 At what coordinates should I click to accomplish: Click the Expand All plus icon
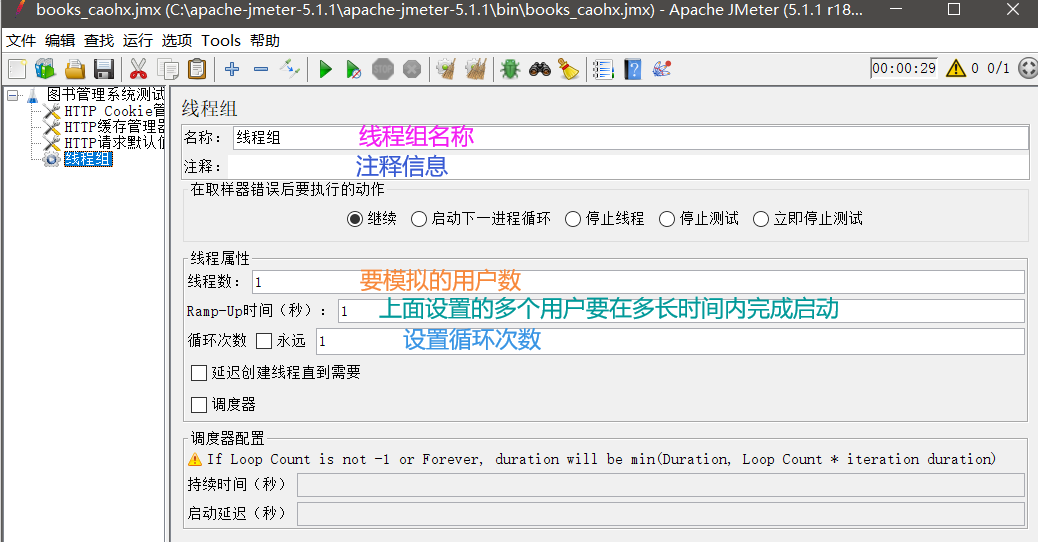pos(232,69)
